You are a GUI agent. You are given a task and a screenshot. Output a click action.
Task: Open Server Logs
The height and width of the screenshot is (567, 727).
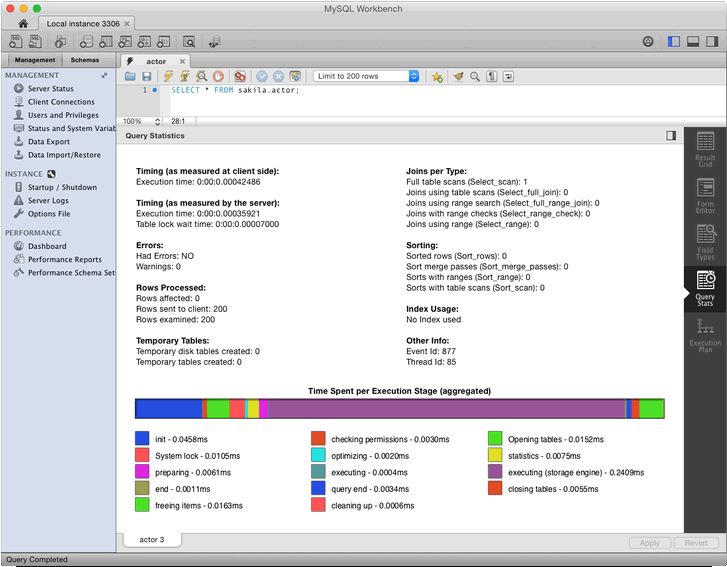(48, 201)
